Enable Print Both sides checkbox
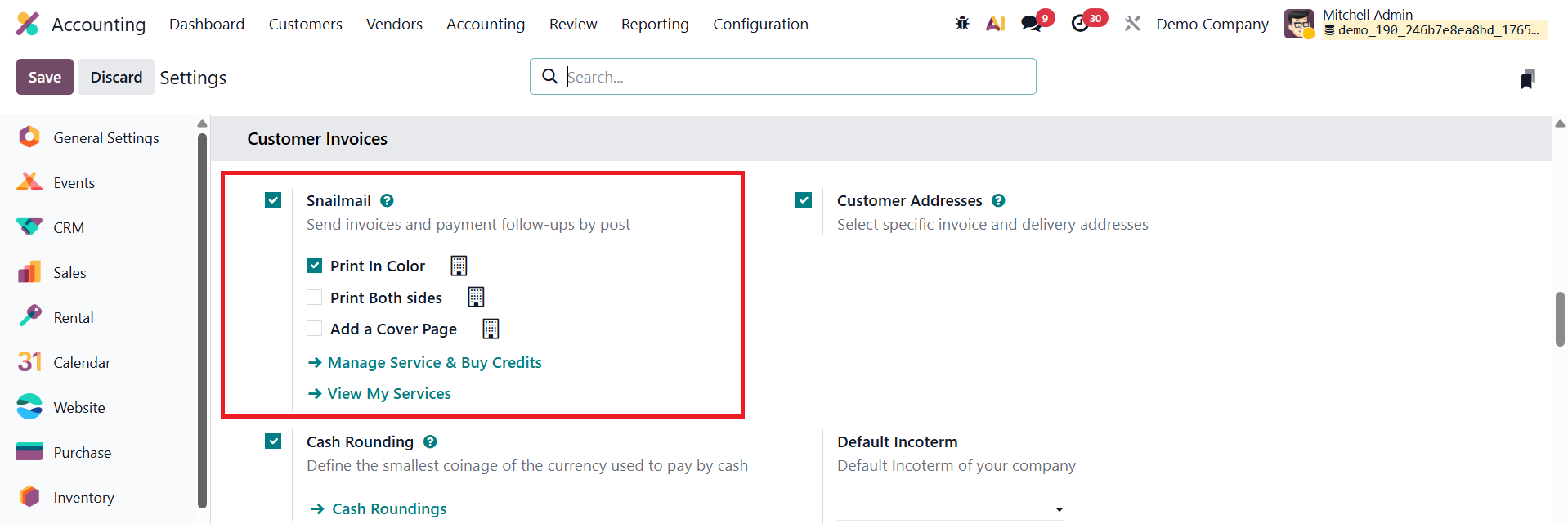Screen dimensions: 1568x524 click(315, 298)
